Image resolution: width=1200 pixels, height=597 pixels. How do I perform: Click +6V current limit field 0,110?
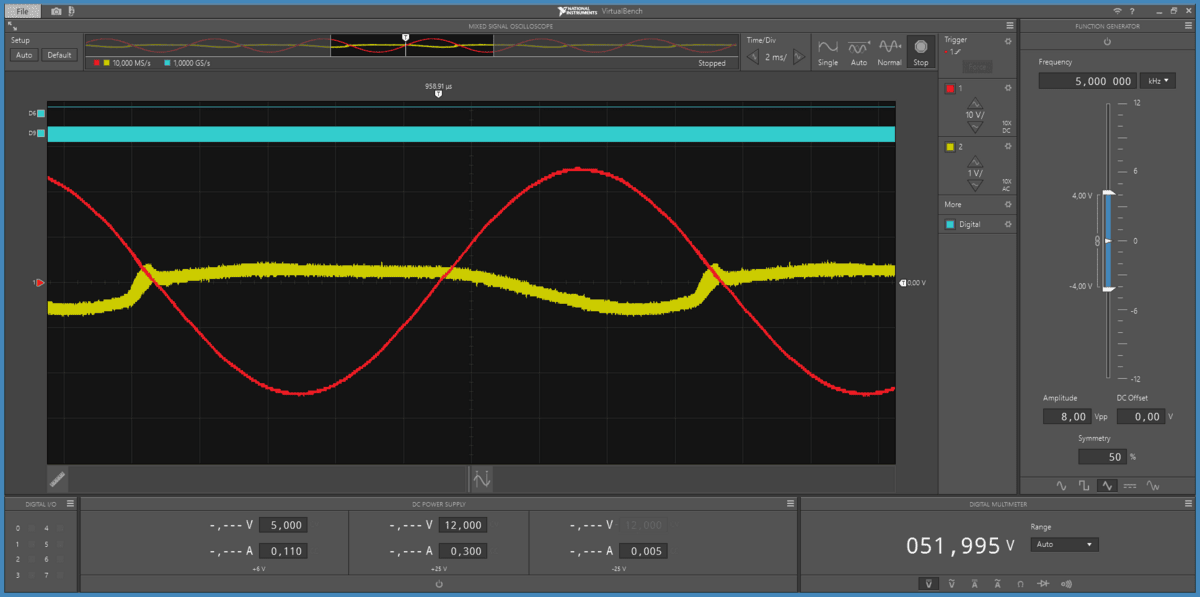pyautogui.click(x=283, y=551)
